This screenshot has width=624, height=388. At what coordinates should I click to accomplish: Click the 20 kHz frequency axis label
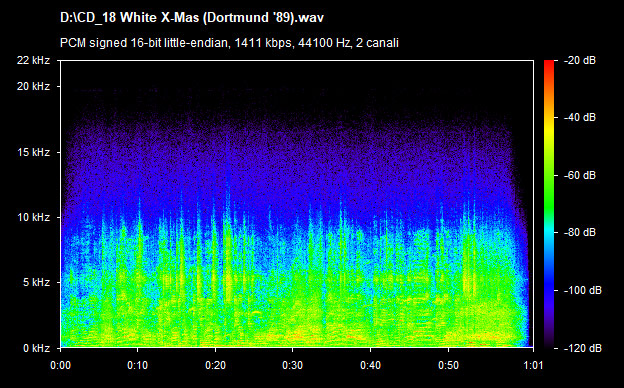click(x=33, y=86)
